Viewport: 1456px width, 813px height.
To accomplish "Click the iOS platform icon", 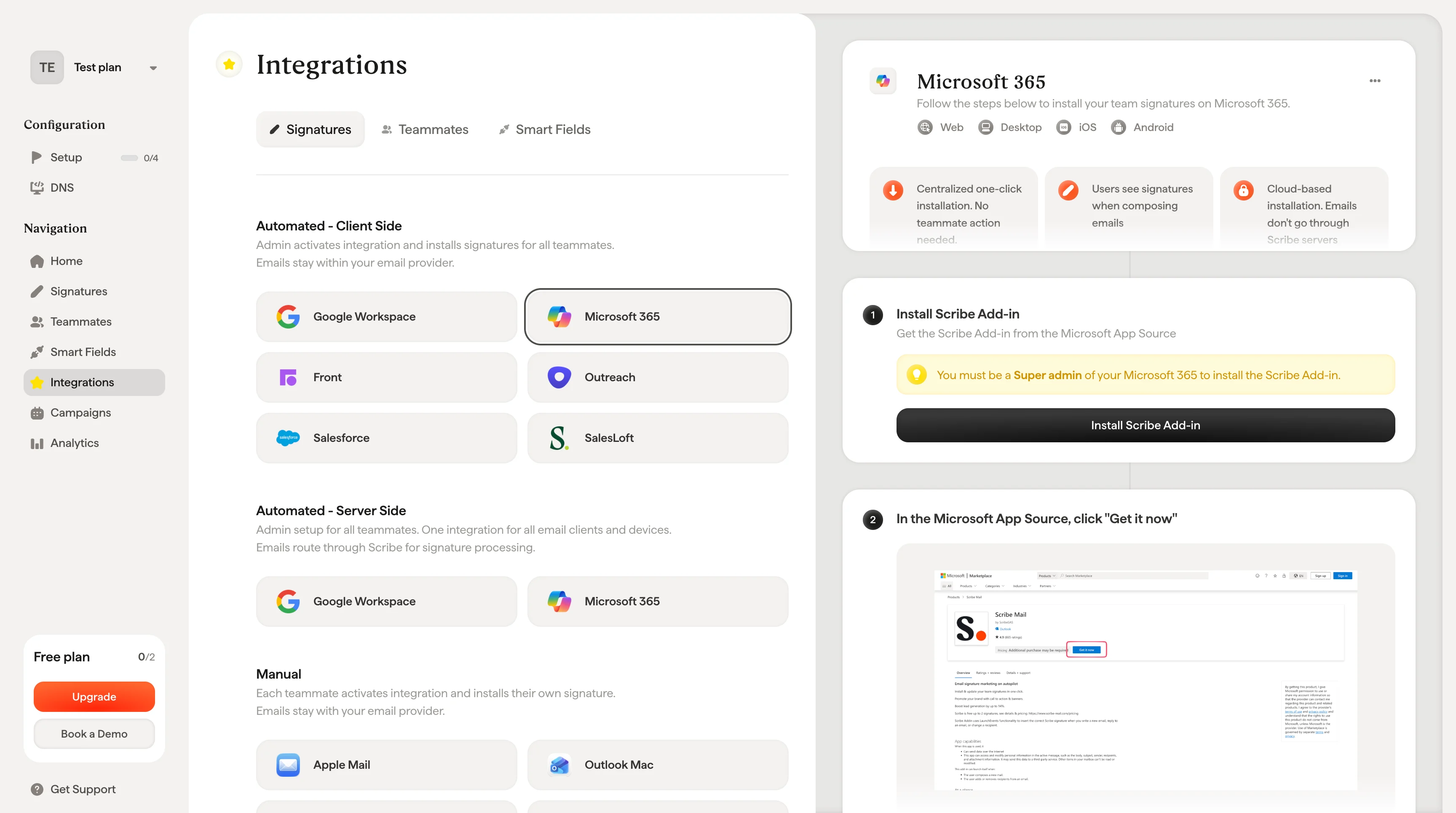I will tap(1064, 128).
